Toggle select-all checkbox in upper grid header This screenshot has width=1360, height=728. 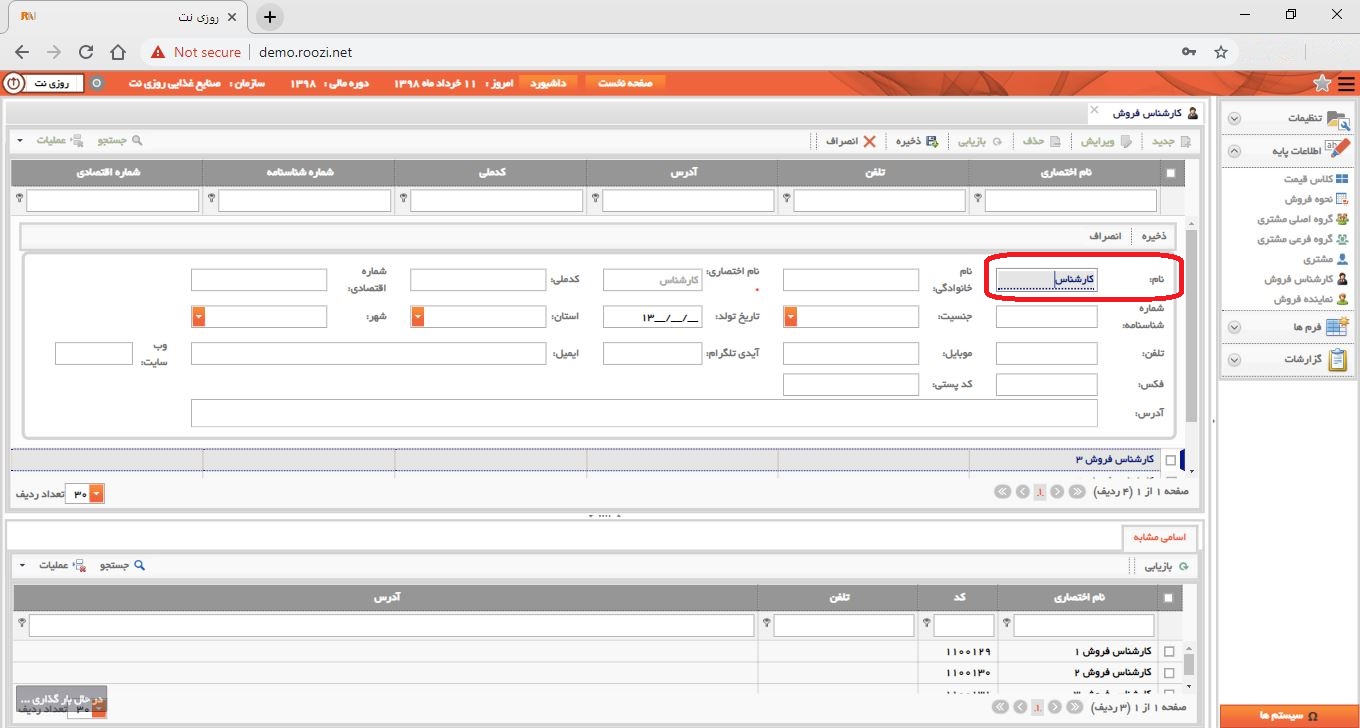(1171, 173)
